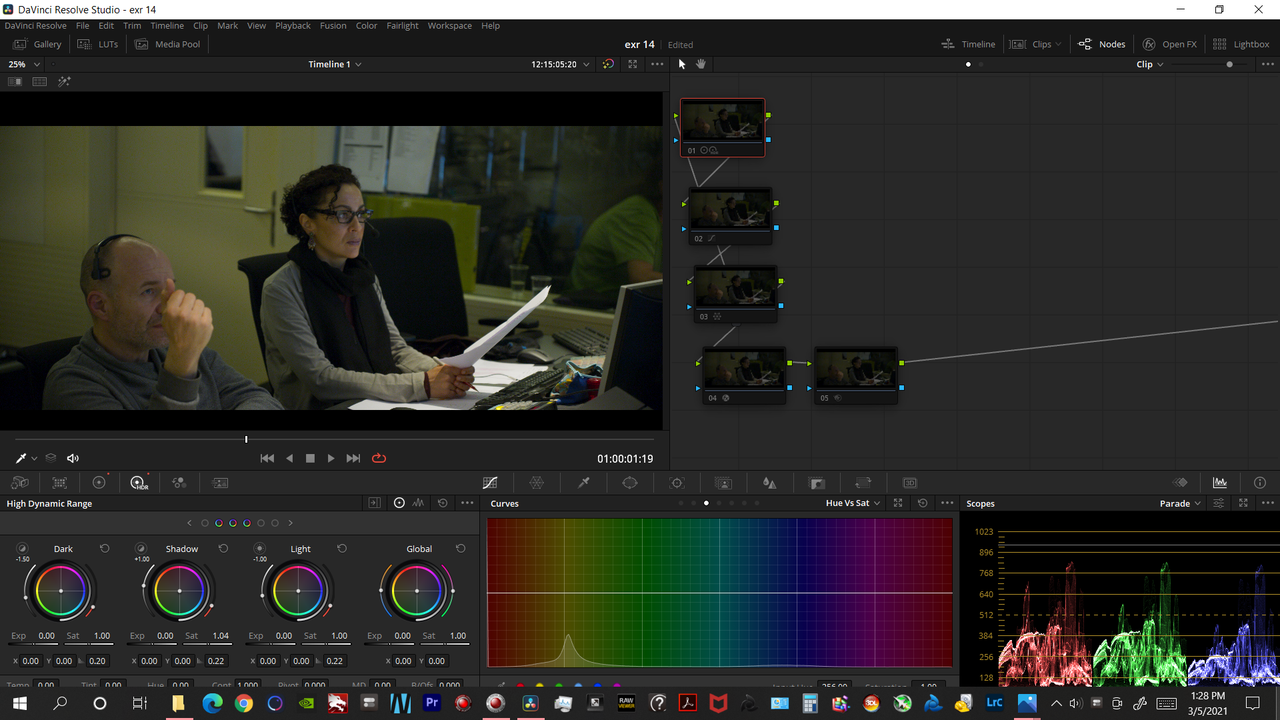This screenshot has height=720, width=1280.
Task: Adjust the node graph zoom slider
Action: click(1229, 64)
